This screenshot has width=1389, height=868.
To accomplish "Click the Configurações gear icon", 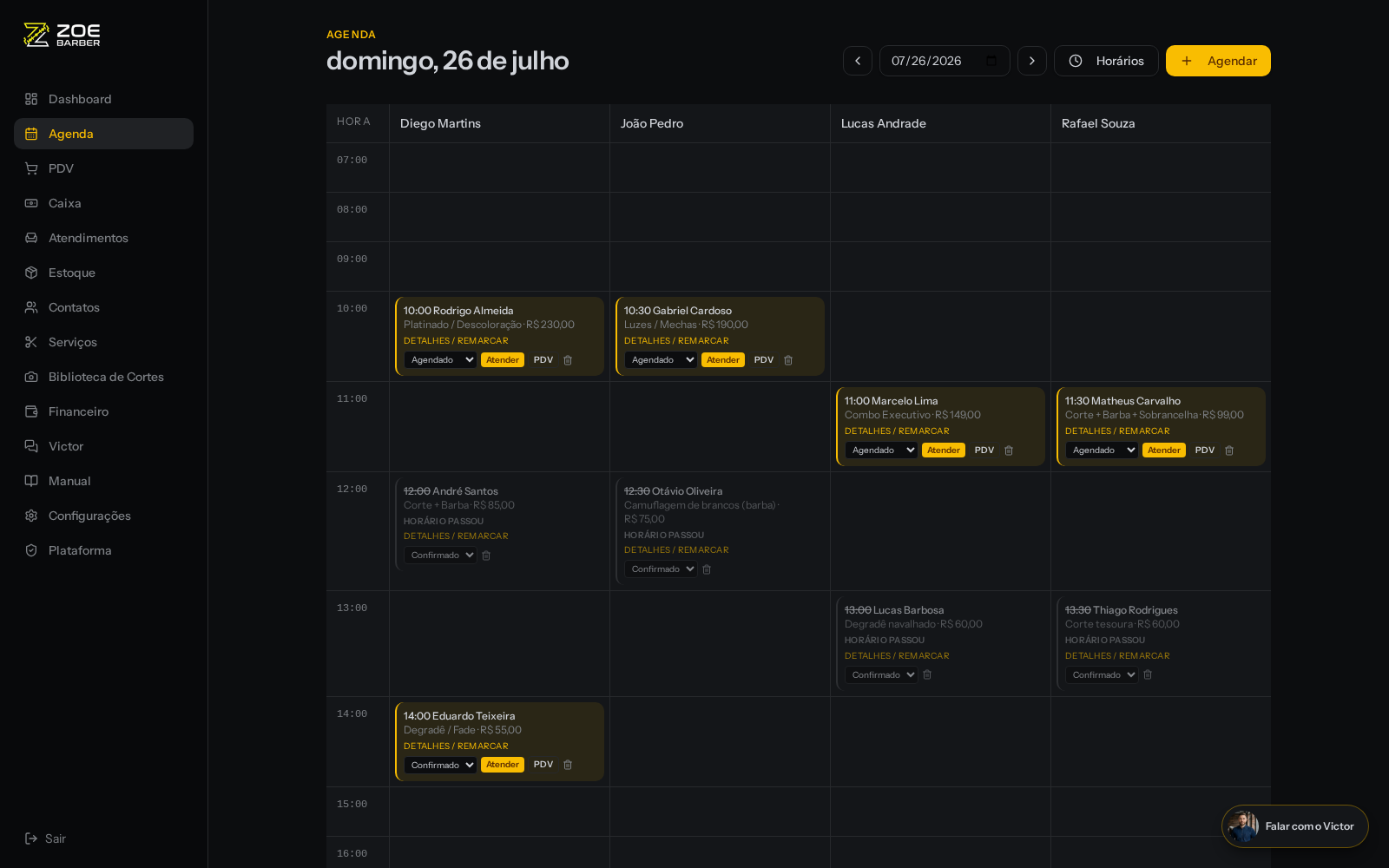I will click(31, 516).
